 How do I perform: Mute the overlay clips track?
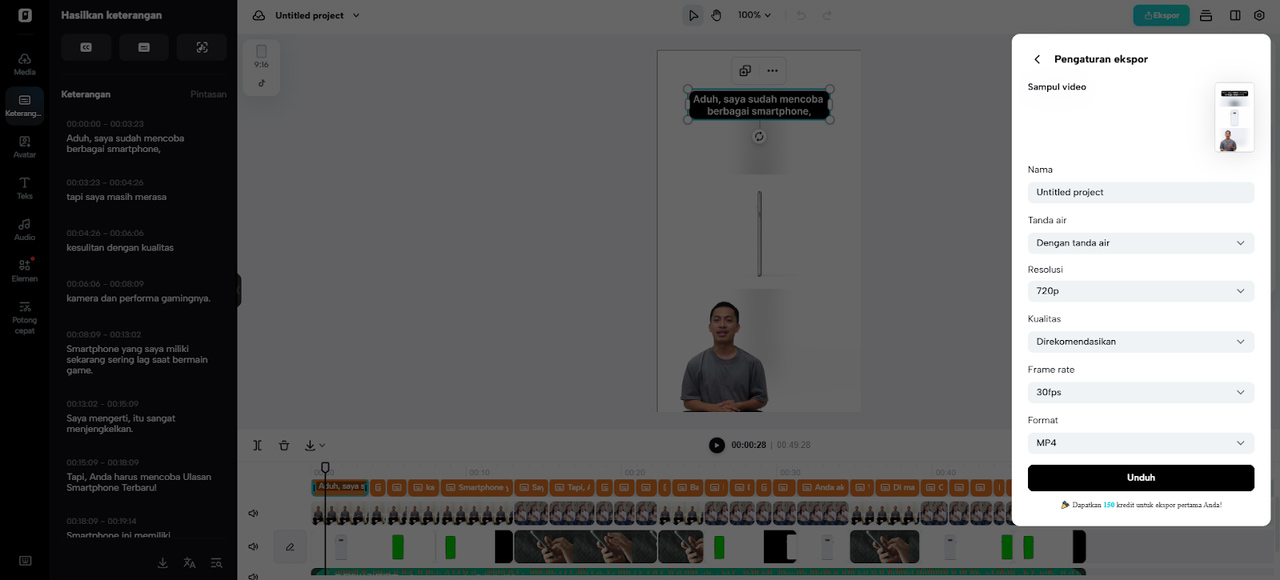253,547
